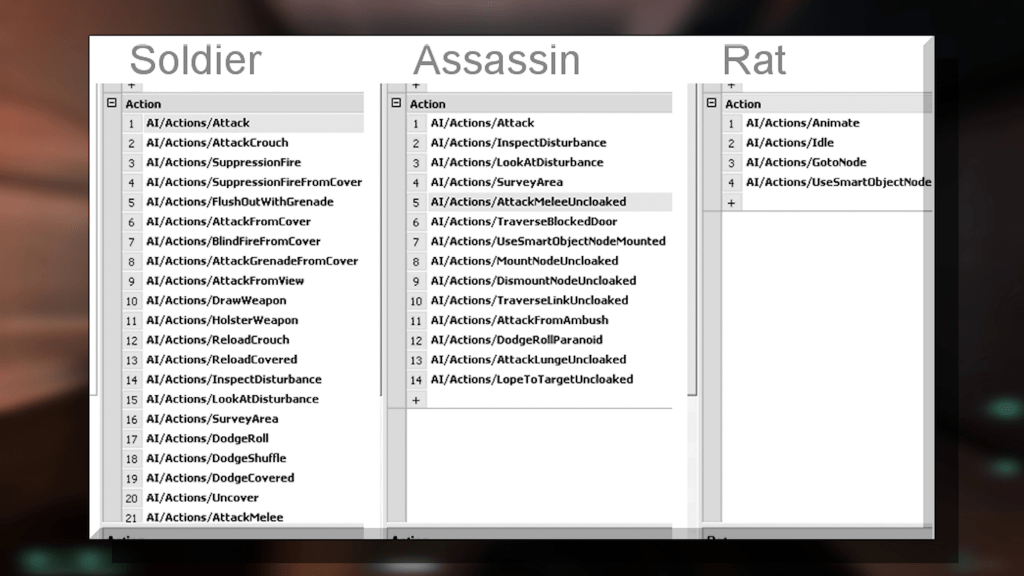
Task: Choose TraverseBlockedDoor action for Assassin
Action: click(x=523, y=221)
